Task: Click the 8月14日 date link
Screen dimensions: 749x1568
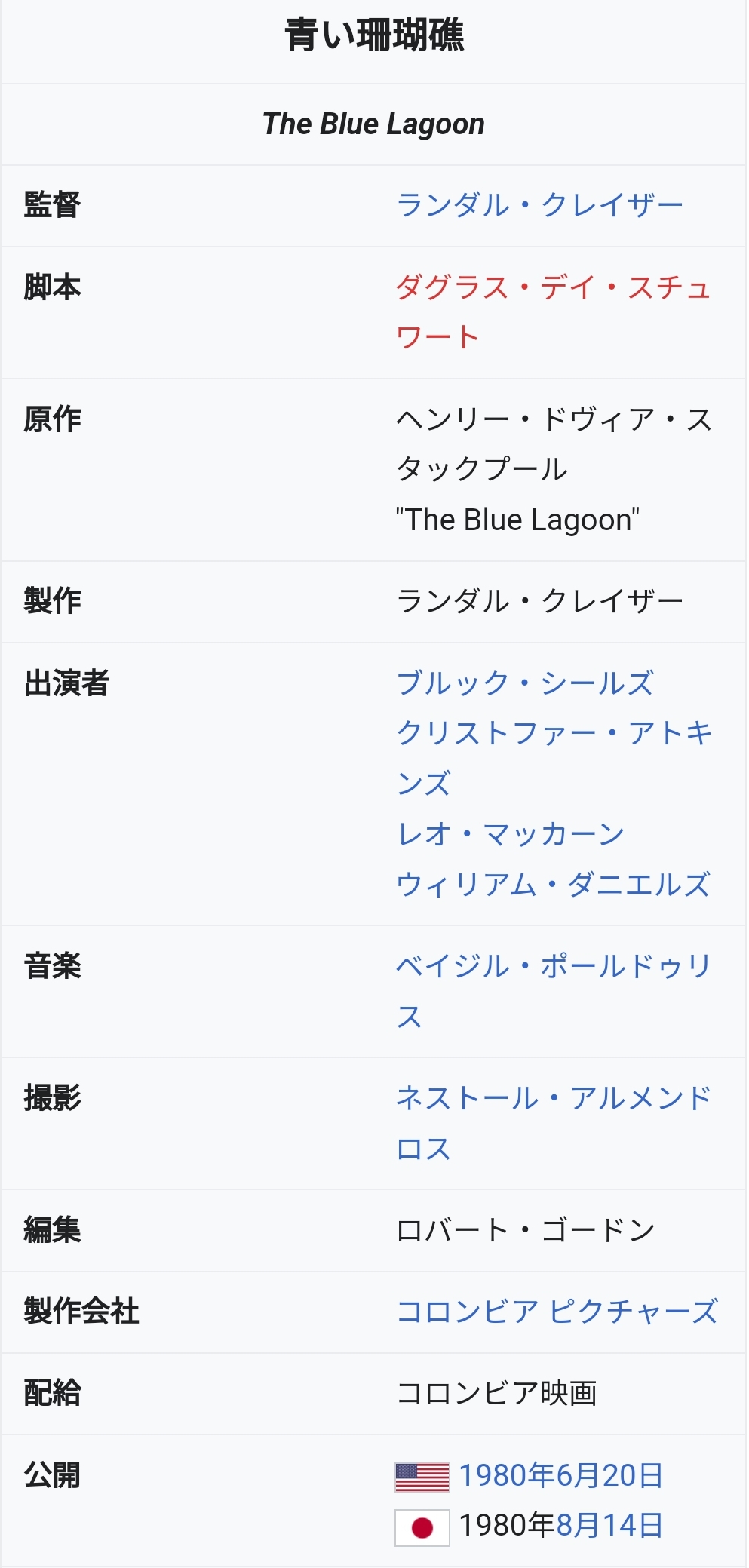Action: (609, 1526)
